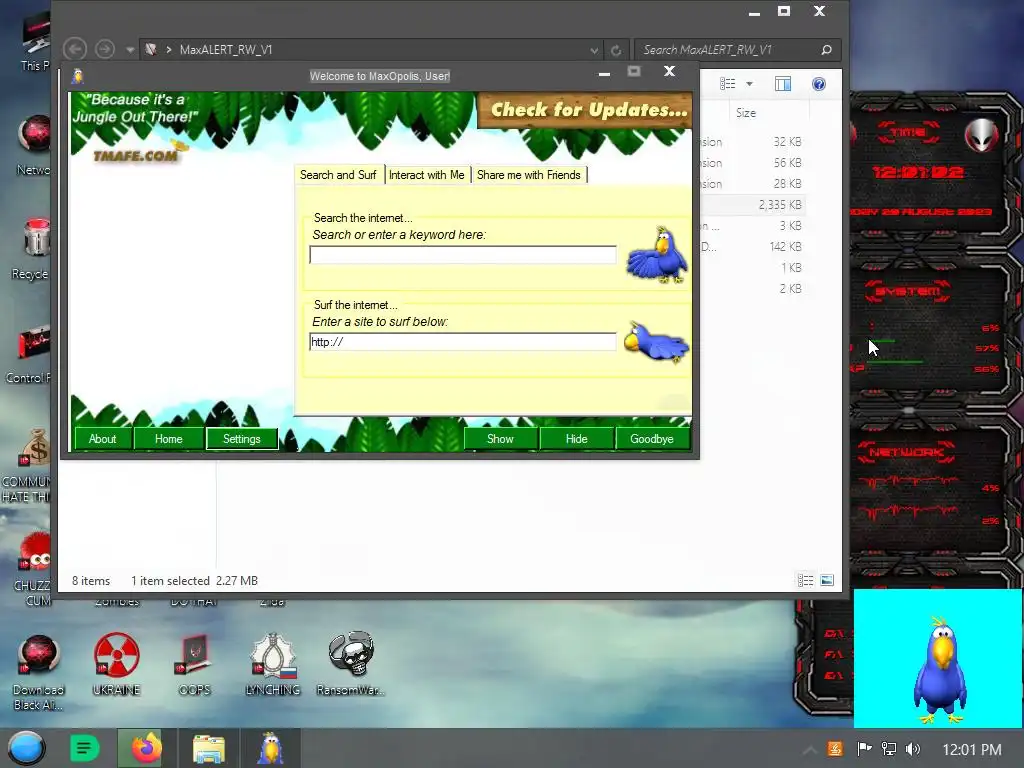Open the volume control tray icon
Image resolution: width=1024 pixels, height=768 pixels.
pyautogui.click(x=913, y=749)
